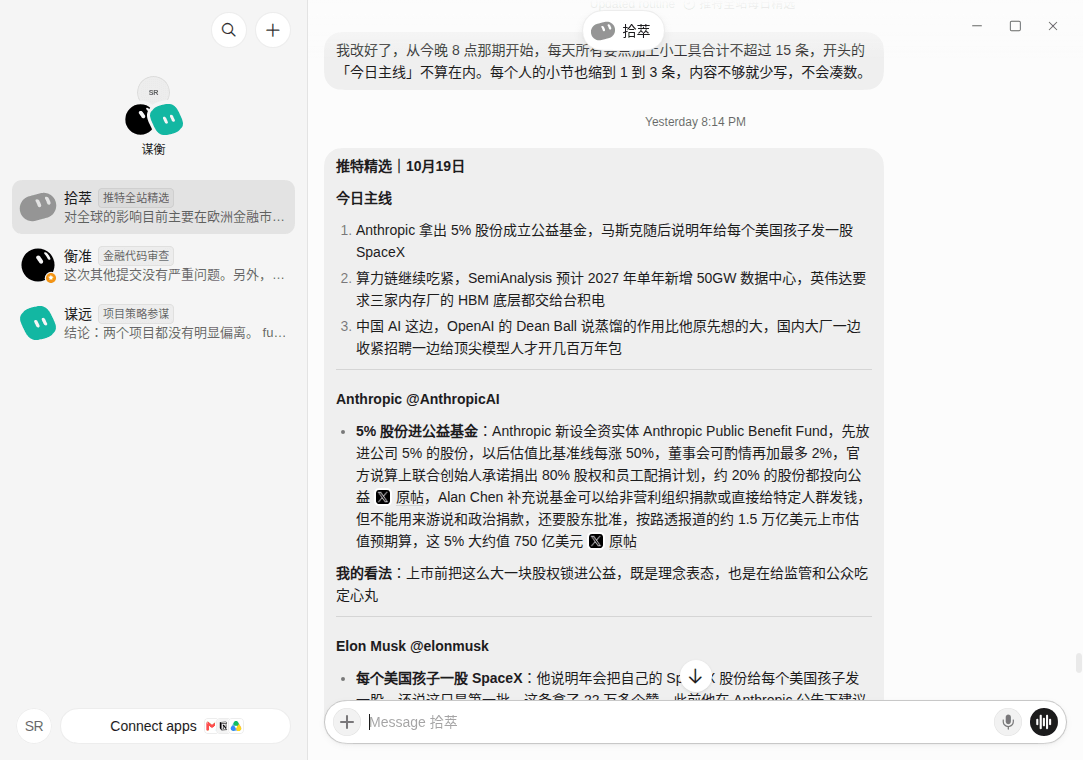This screenshot has height=760, width=1083.
Task: Select the 谋远 agent avatar
Action: [38, 323]
